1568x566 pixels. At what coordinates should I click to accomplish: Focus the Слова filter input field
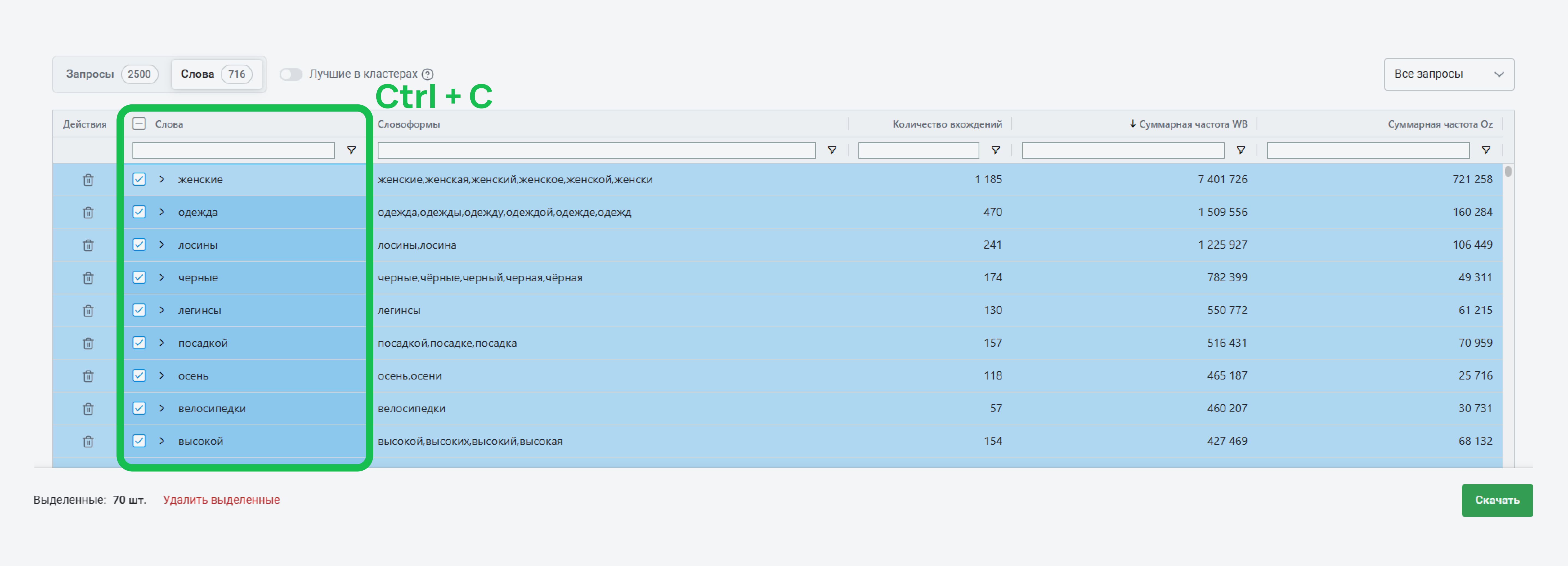tap(234, 150)
